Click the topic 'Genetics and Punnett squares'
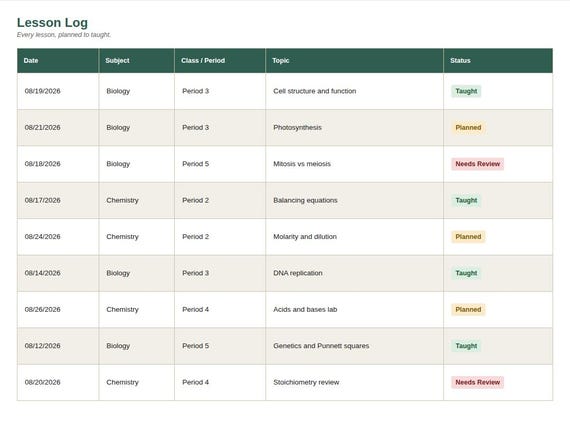The height and width of the screenshot is (422, 570). click(321, 346)
